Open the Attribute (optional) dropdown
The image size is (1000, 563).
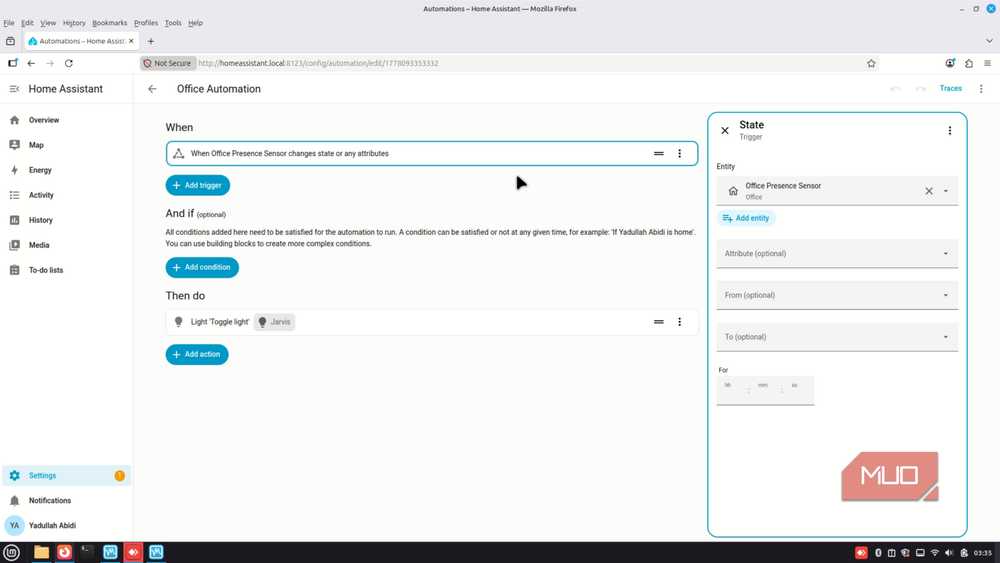pos(837,254)
